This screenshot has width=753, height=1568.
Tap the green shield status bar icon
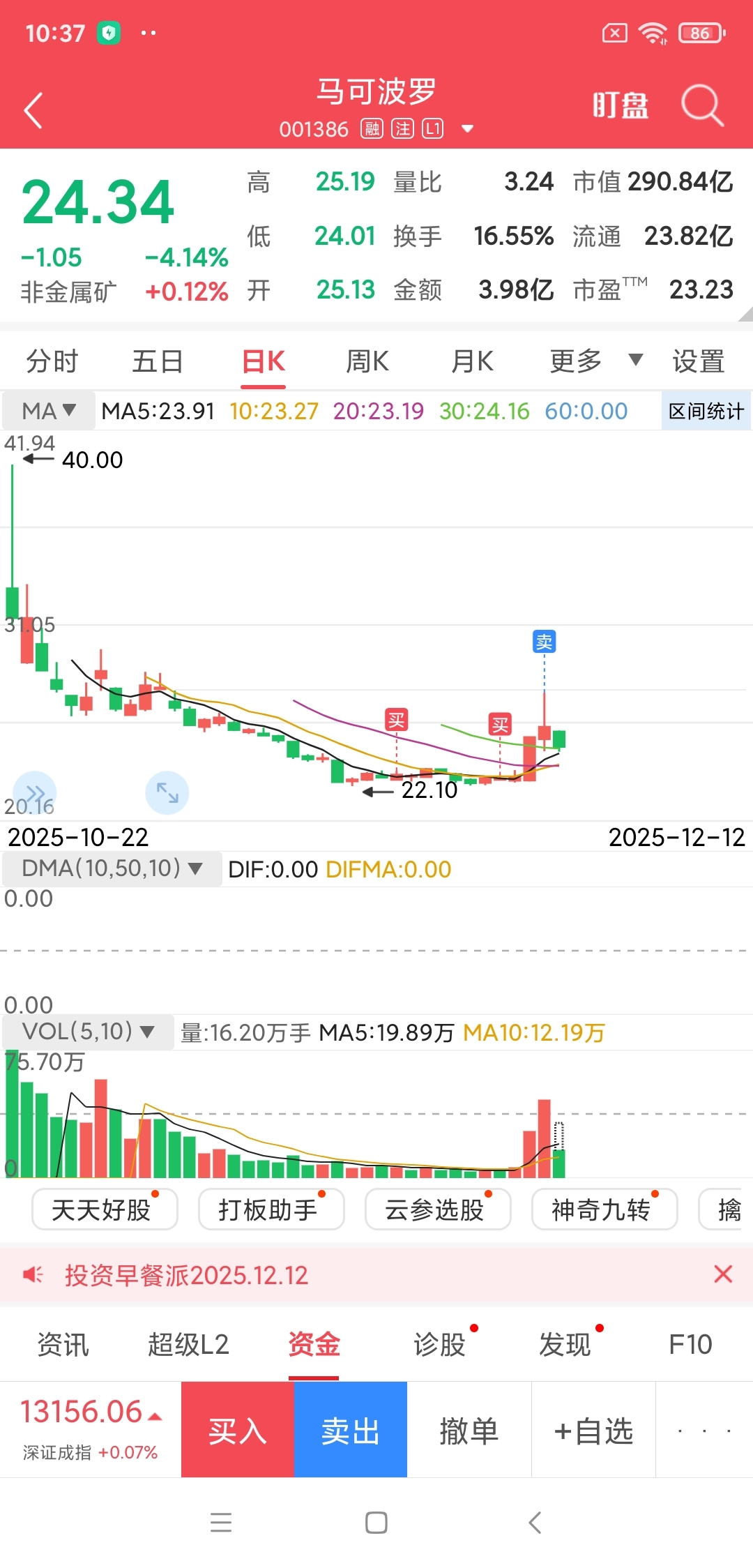pos(109,33)
